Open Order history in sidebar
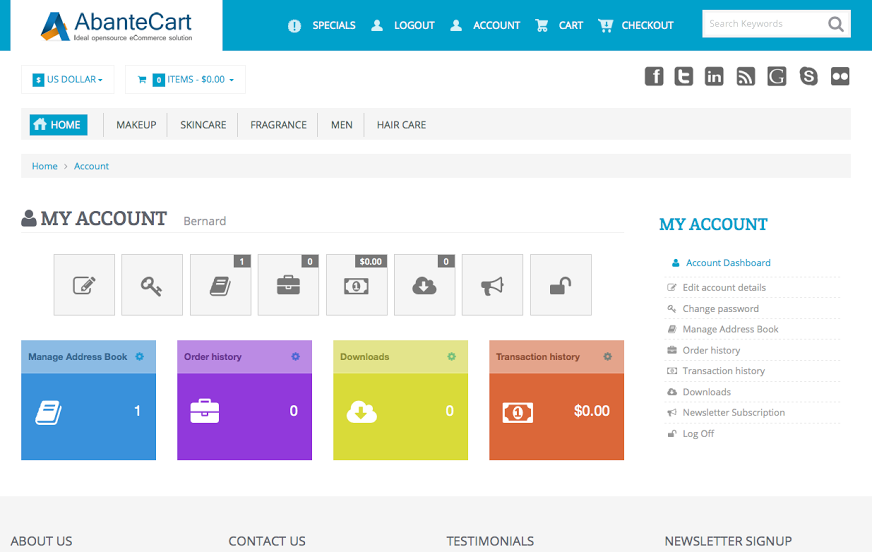Viewport: 872px width, 552px height. tap(711, 350)
